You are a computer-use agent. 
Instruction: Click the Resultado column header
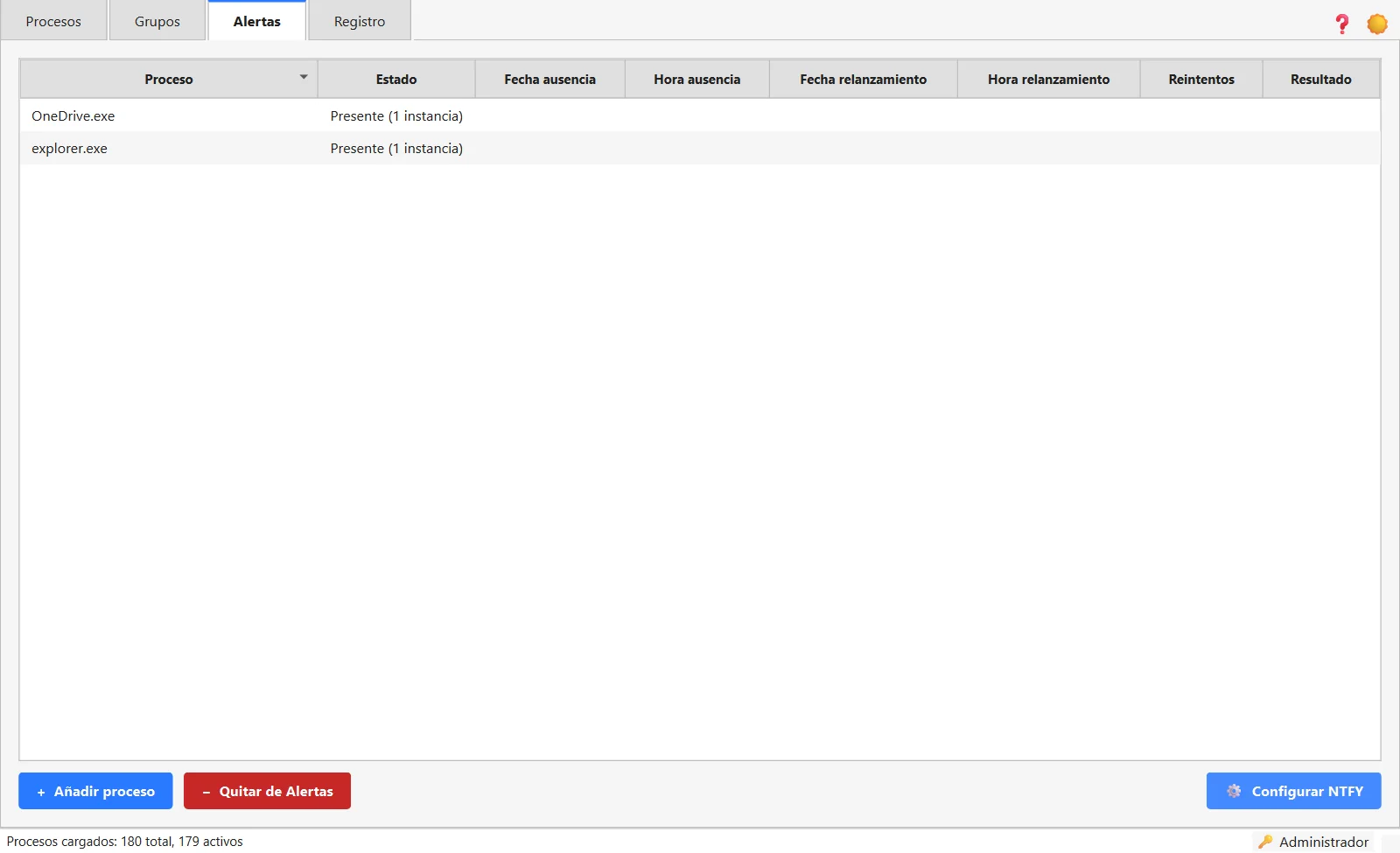pos(1321,79)
